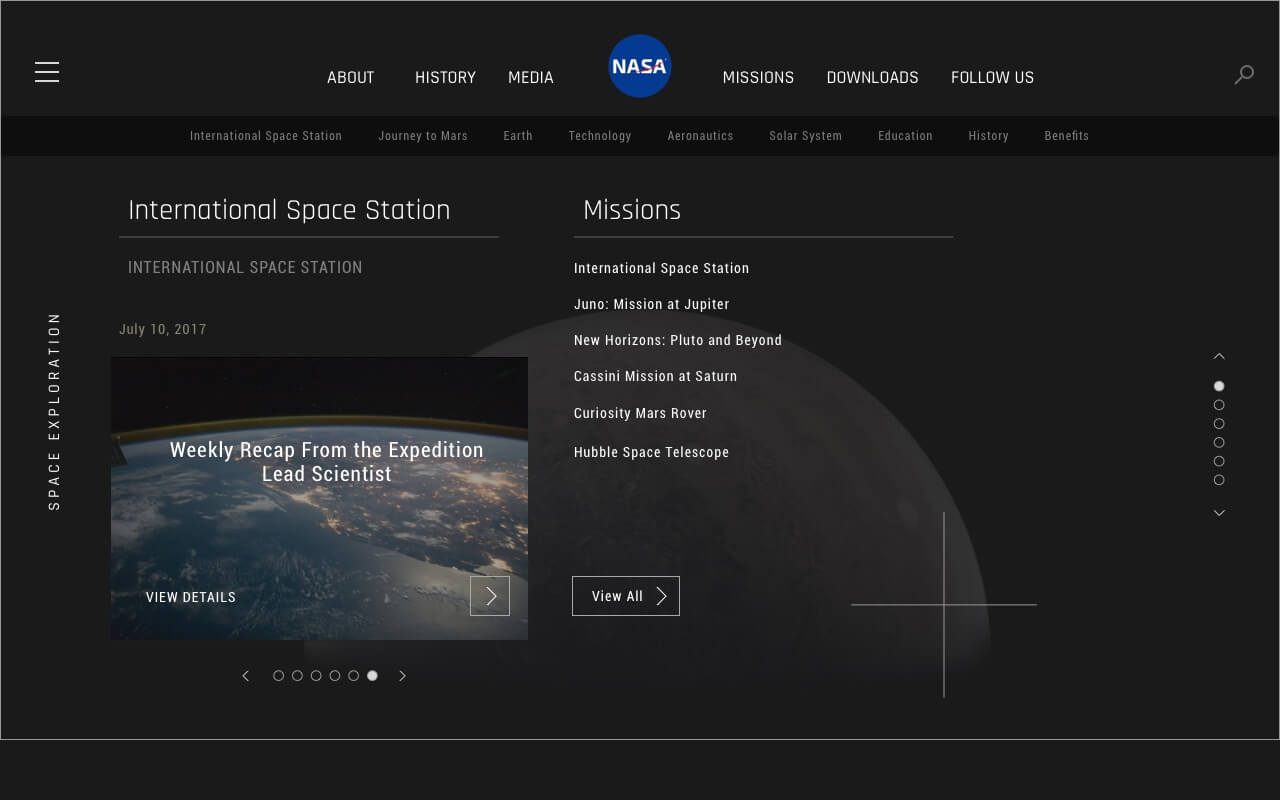Select second carousel dot under image
This screenshot has height=800, width=1280.
click(297, 676)
